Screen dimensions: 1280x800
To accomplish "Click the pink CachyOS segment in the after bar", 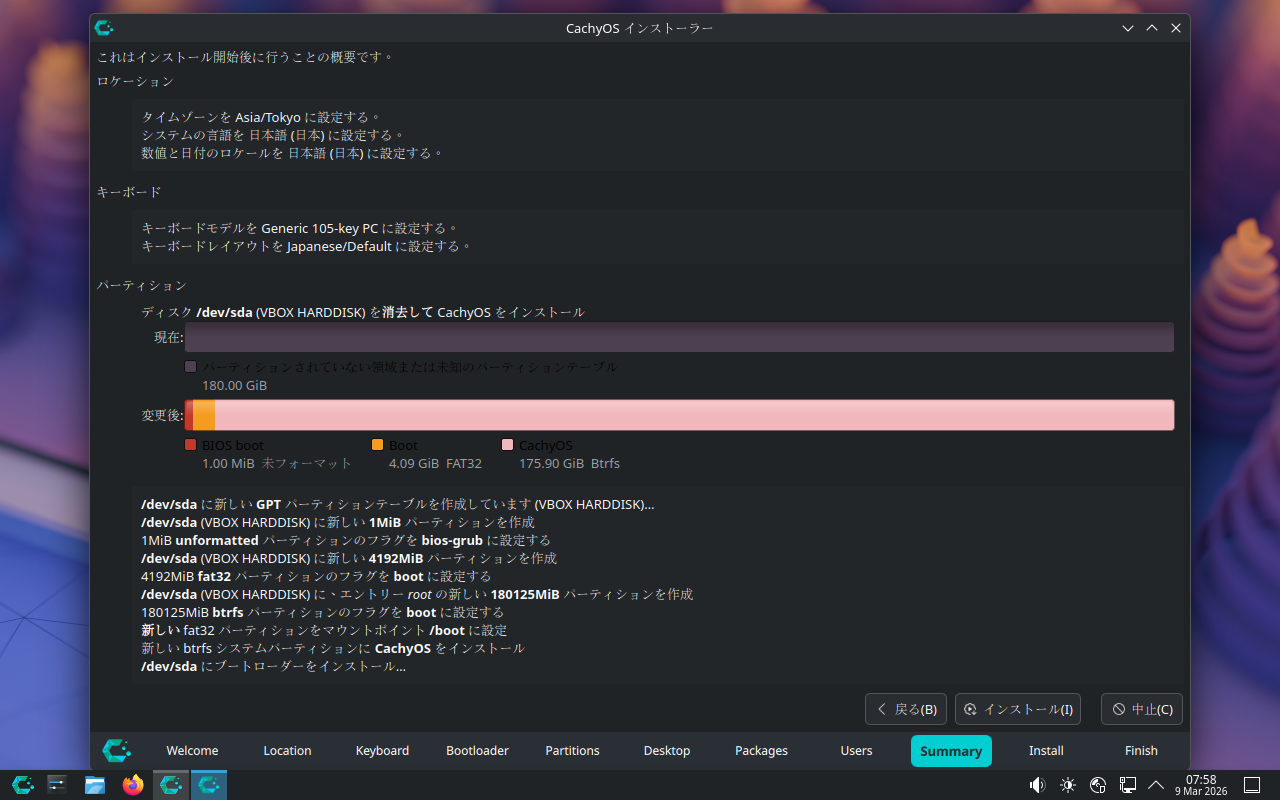I will pos(694,415).
